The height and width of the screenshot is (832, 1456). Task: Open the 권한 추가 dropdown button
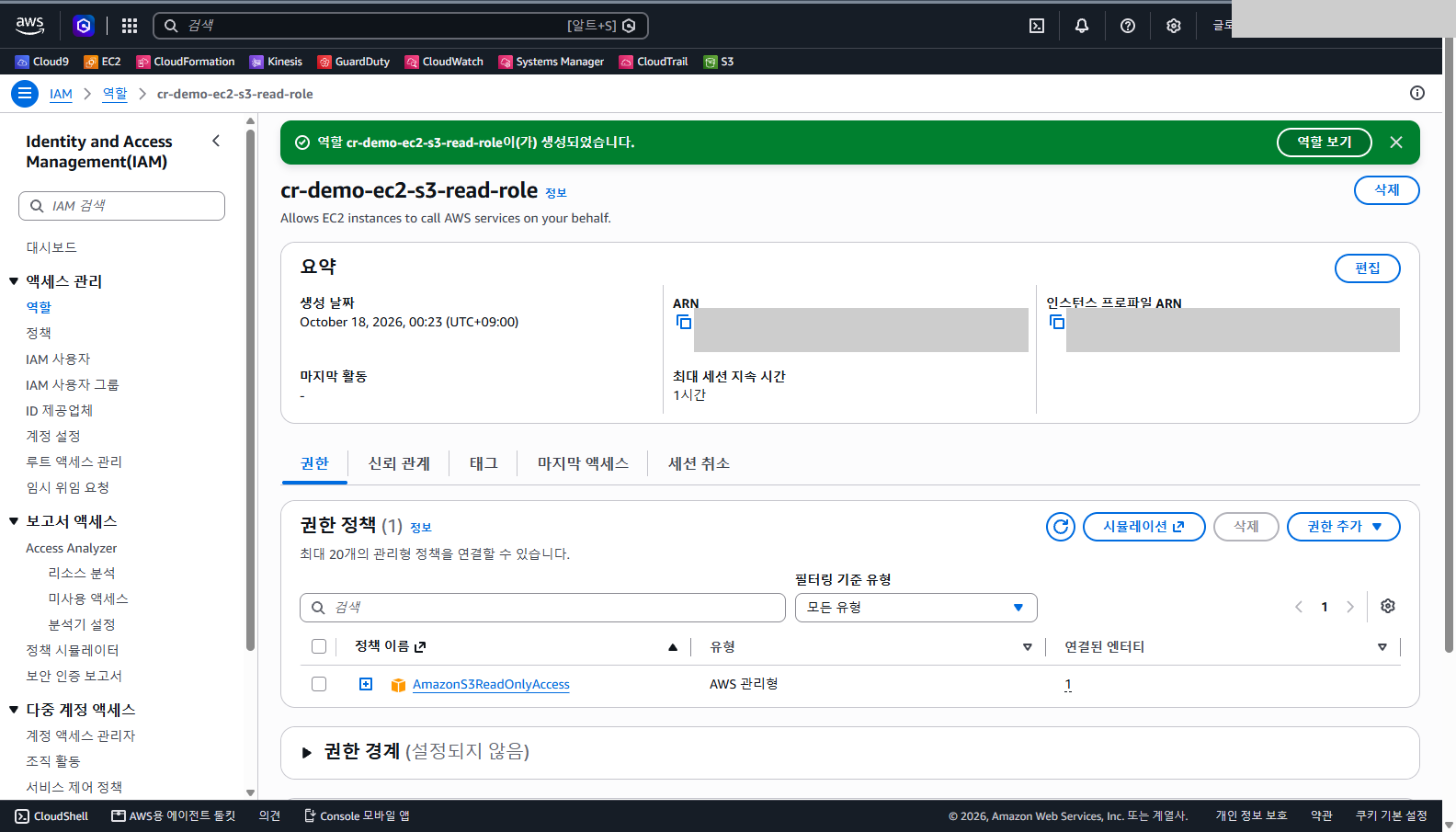(x=1344, y=527)
